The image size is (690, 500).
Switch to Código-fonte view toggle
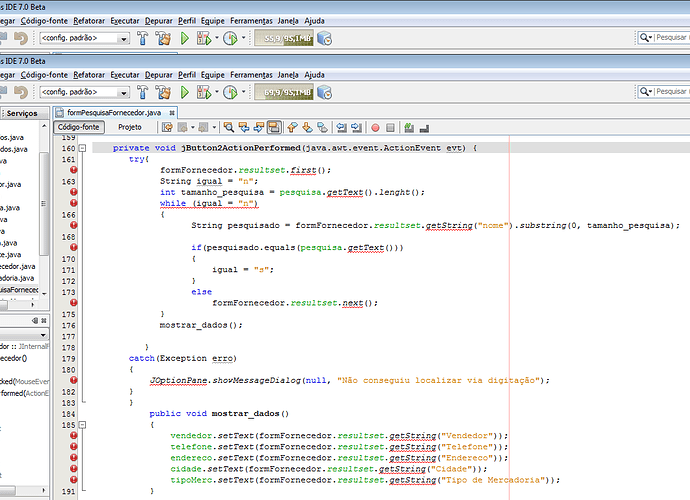79,127
